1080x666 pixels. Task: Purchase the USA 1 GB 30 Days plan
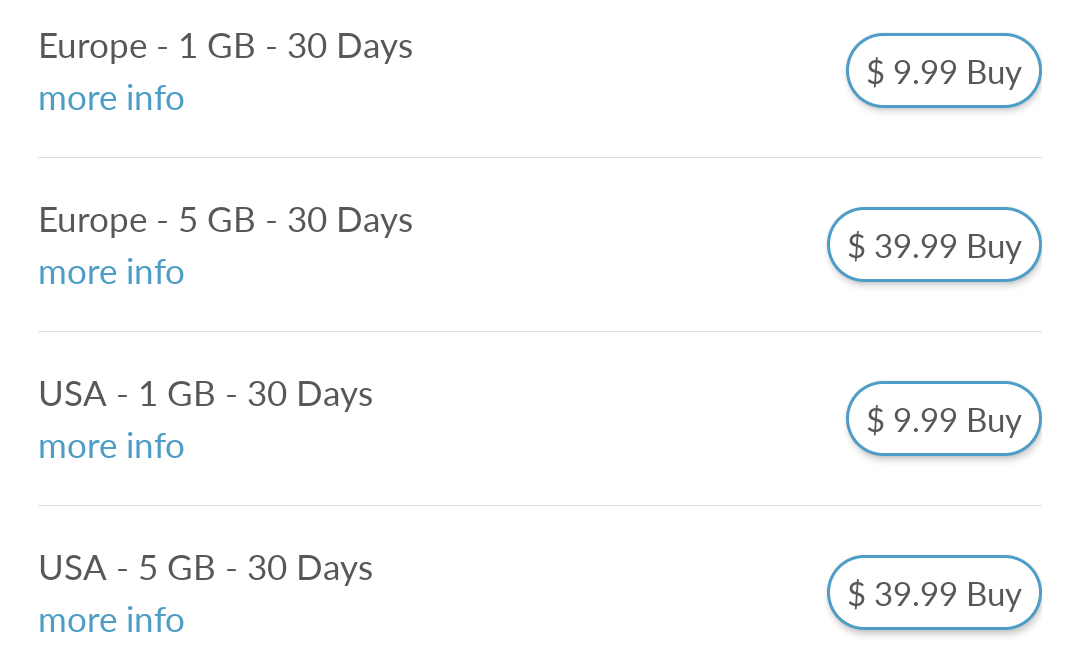point(943,420)
